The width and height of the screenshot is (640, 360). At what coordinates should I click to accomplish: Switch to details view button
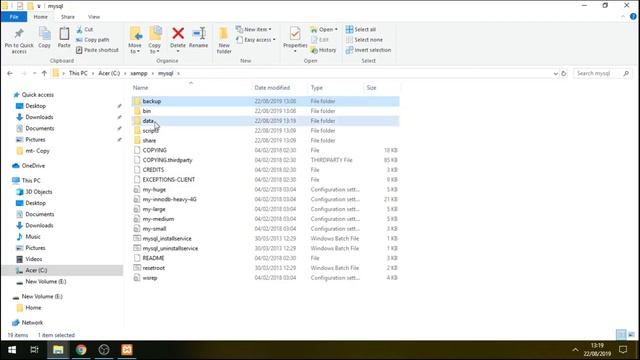click(x=621, y=335)
